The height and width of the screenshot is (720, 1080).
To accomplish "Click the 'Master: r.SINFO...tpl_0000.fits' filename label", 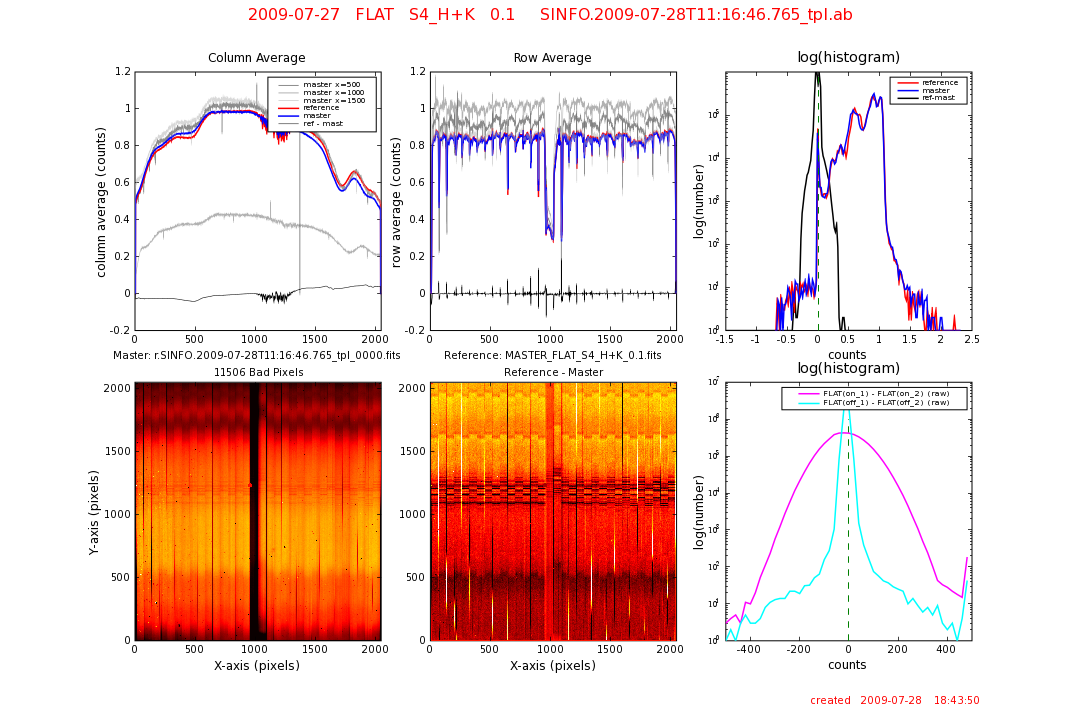I will [256, 355].
